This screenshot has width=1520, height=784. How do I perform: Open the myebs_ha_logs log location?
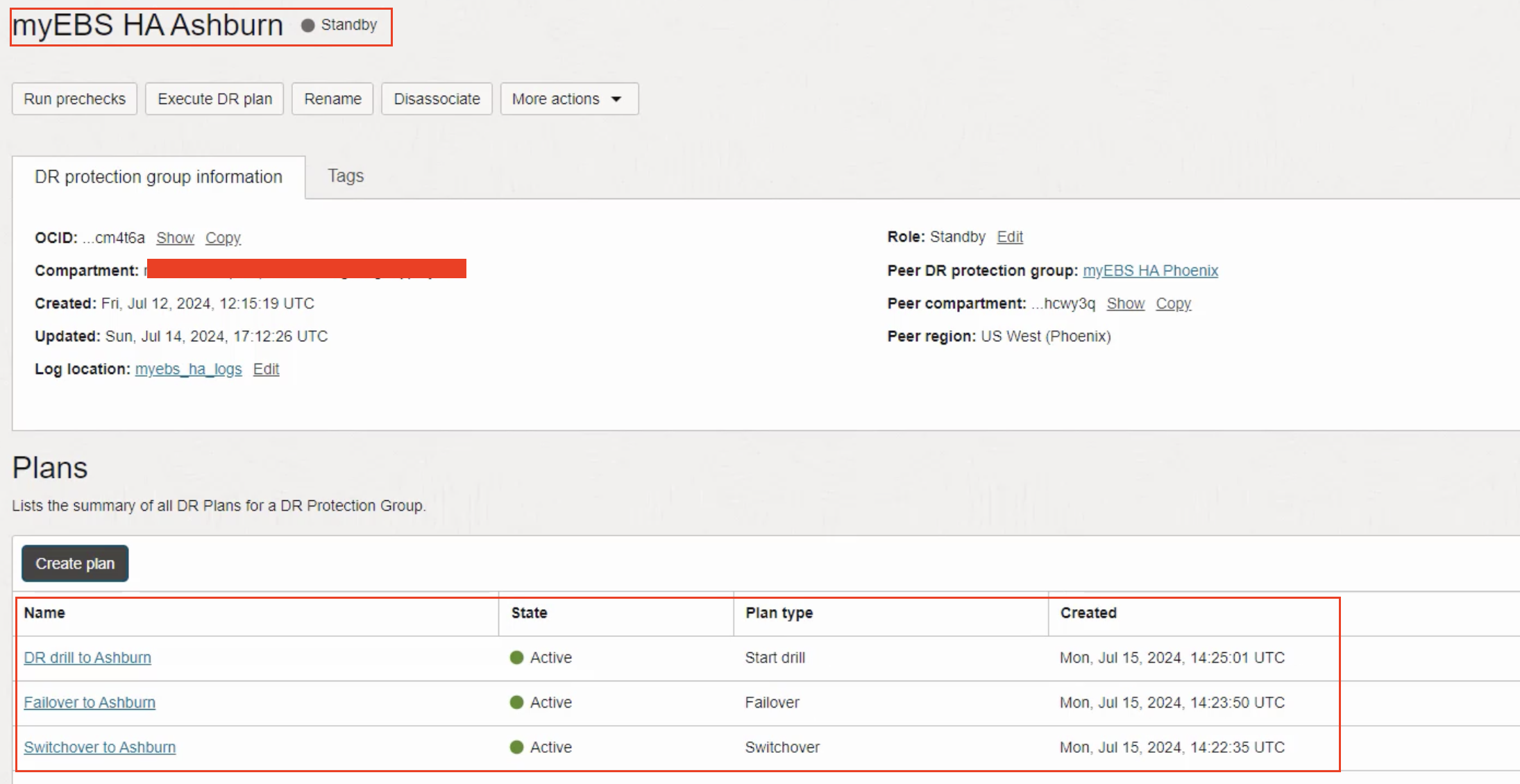188,369
